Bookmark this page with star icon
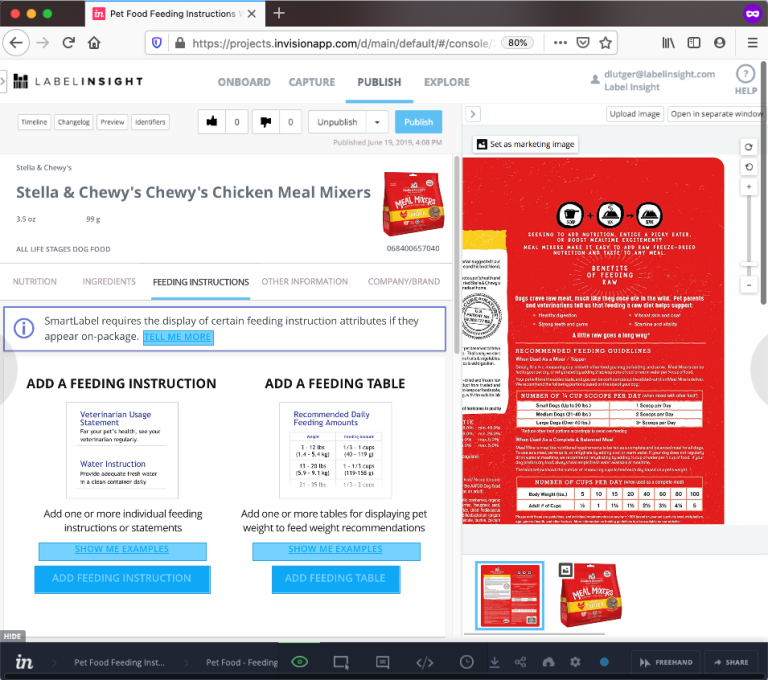This screenshot has height=680, width=768. point(605,43)
